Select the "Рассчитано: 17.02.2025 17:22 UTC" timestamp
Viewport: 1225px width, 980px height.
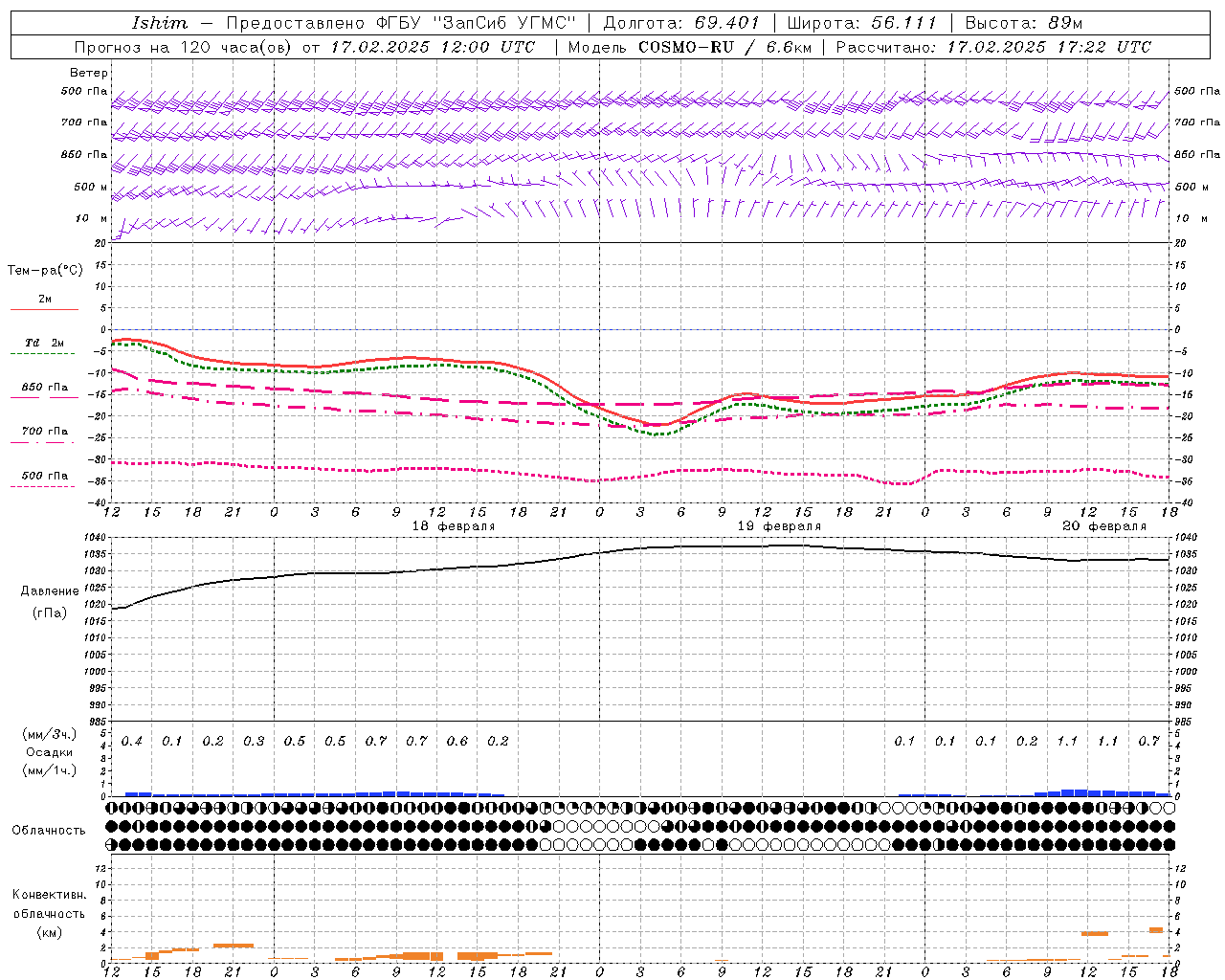993,47
